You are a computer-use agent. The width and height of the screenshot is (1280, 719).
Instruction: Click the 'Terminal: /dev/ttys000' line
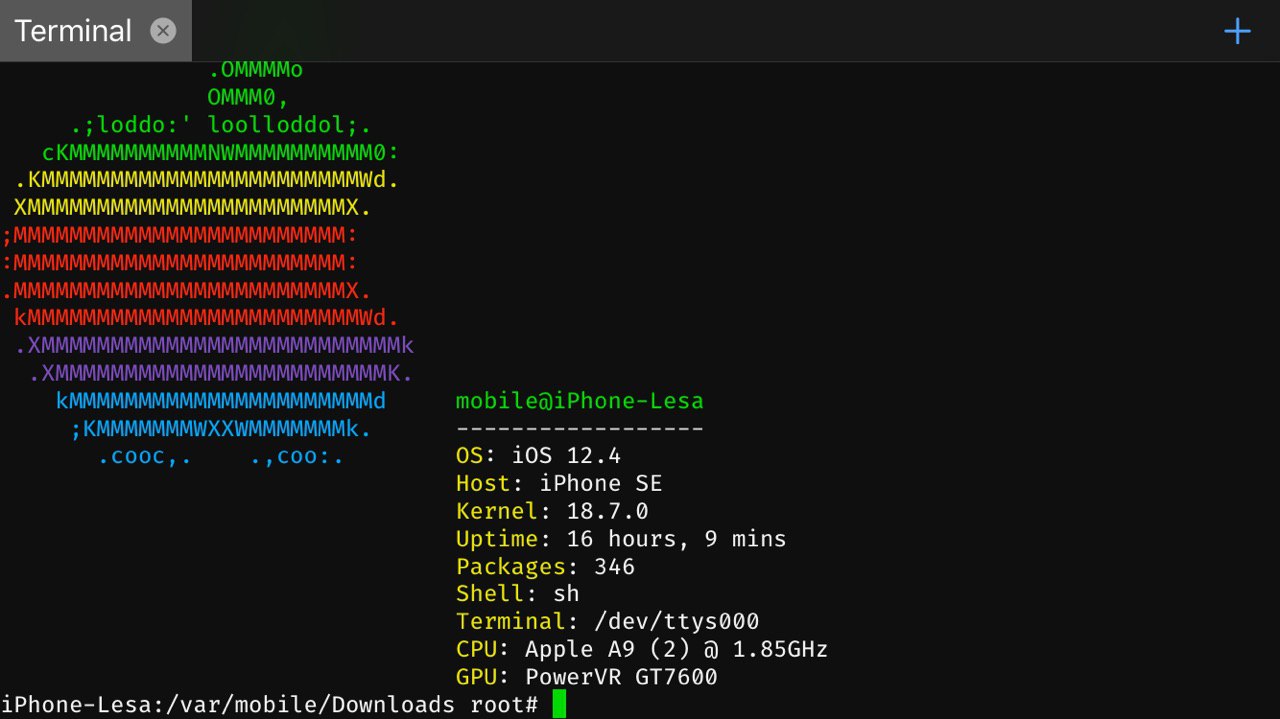click(x=607, y=622)
